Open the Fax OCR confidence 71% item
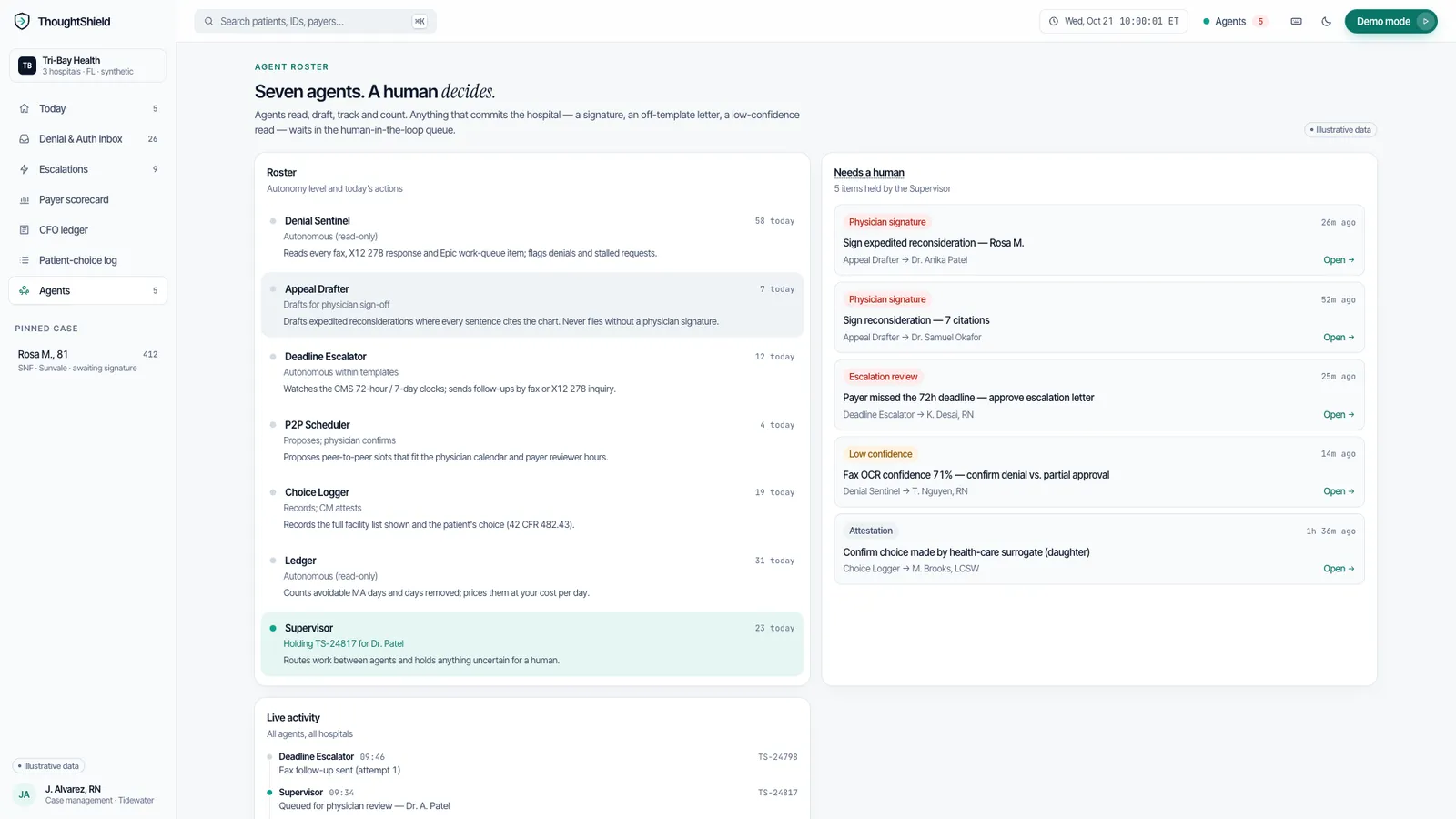This screenshot has height=819, width=1456. [x=1099, y=472]
